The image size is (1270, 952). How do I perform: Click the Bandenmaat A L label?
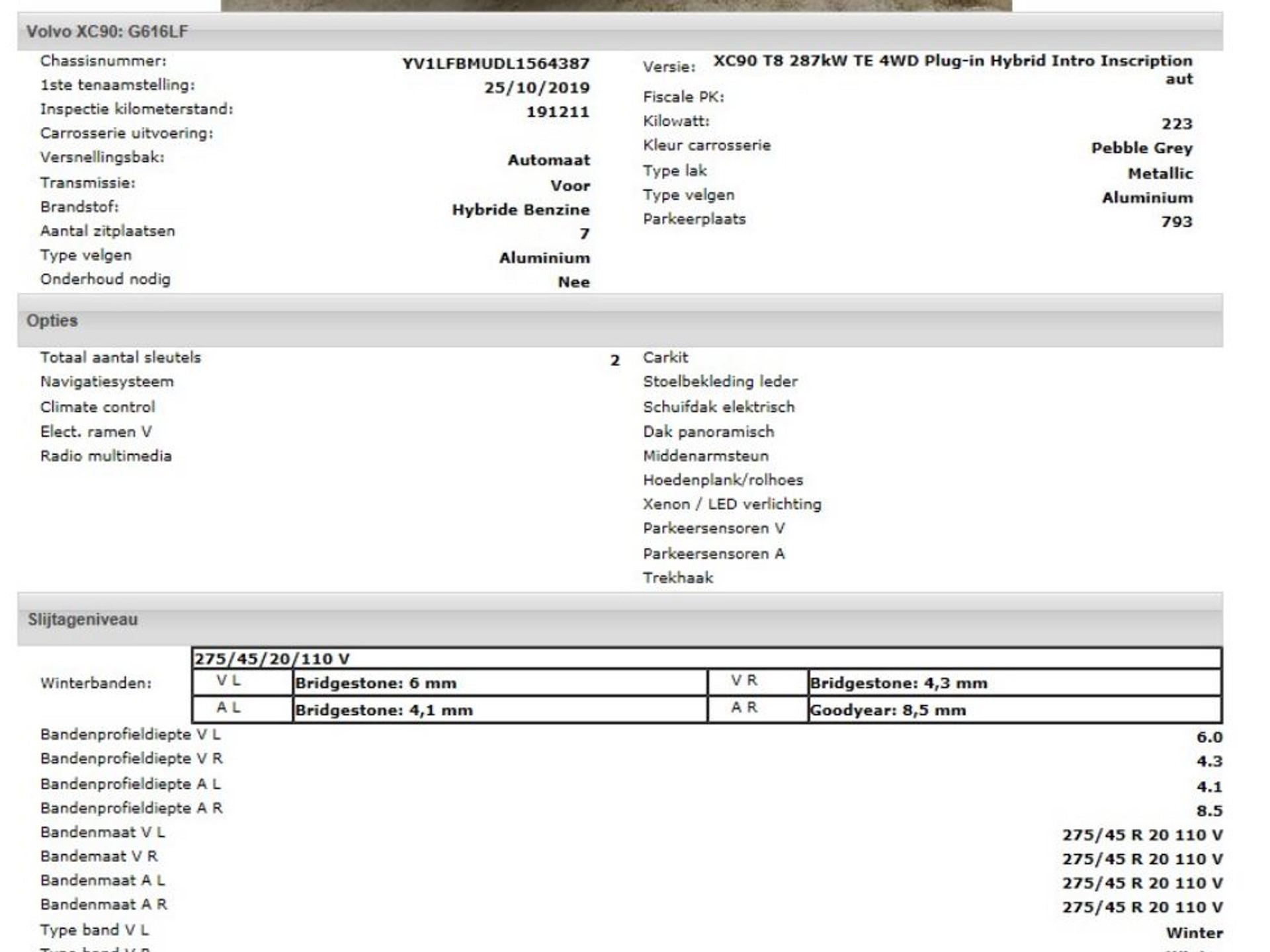[103, 881]
